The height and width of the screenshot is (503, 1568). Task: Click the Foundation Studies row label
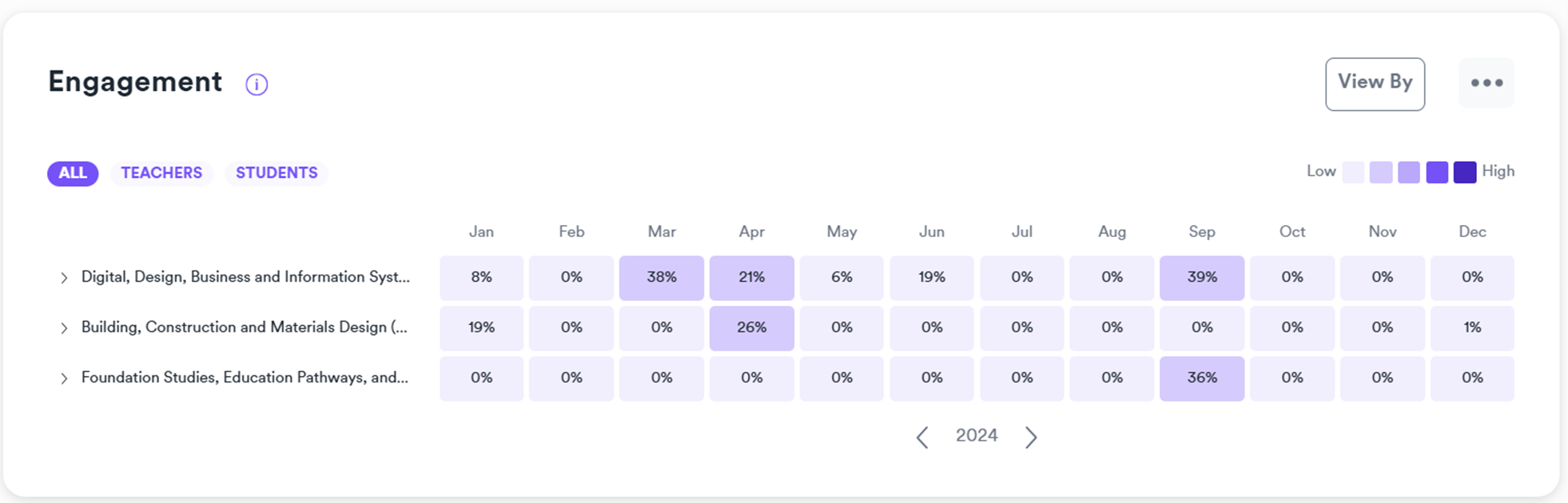coord(245,378)
